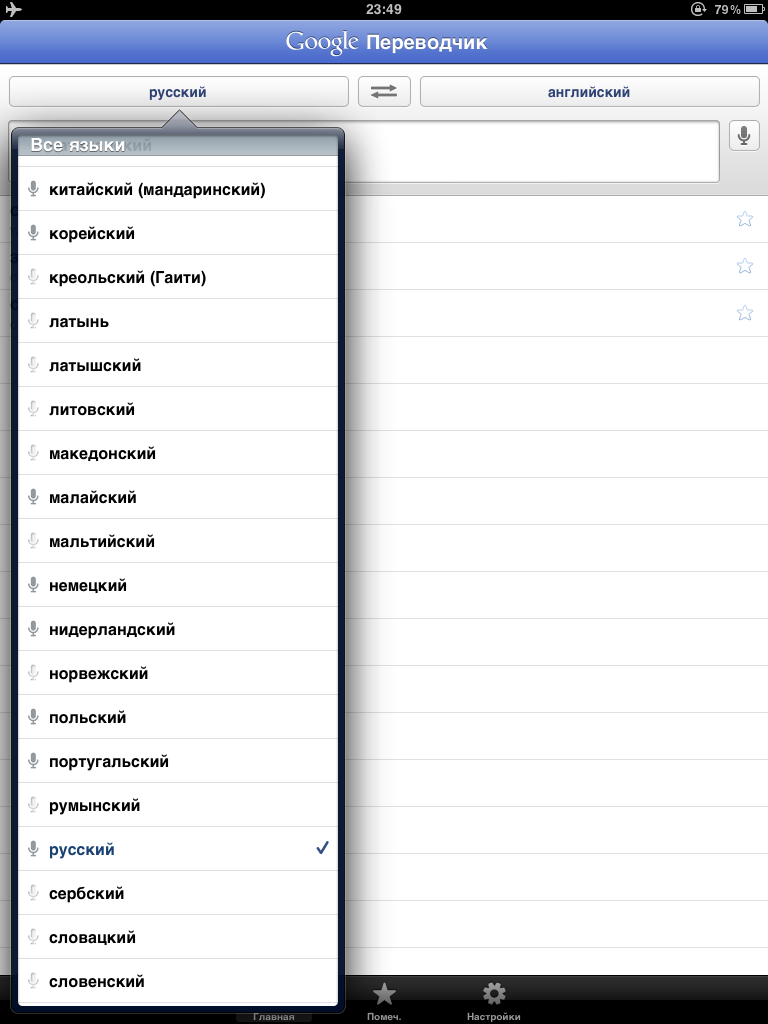This screenshot has height=1024, width=768.
Task: Tap microphone icon beside польский
Action: (33, 717)
